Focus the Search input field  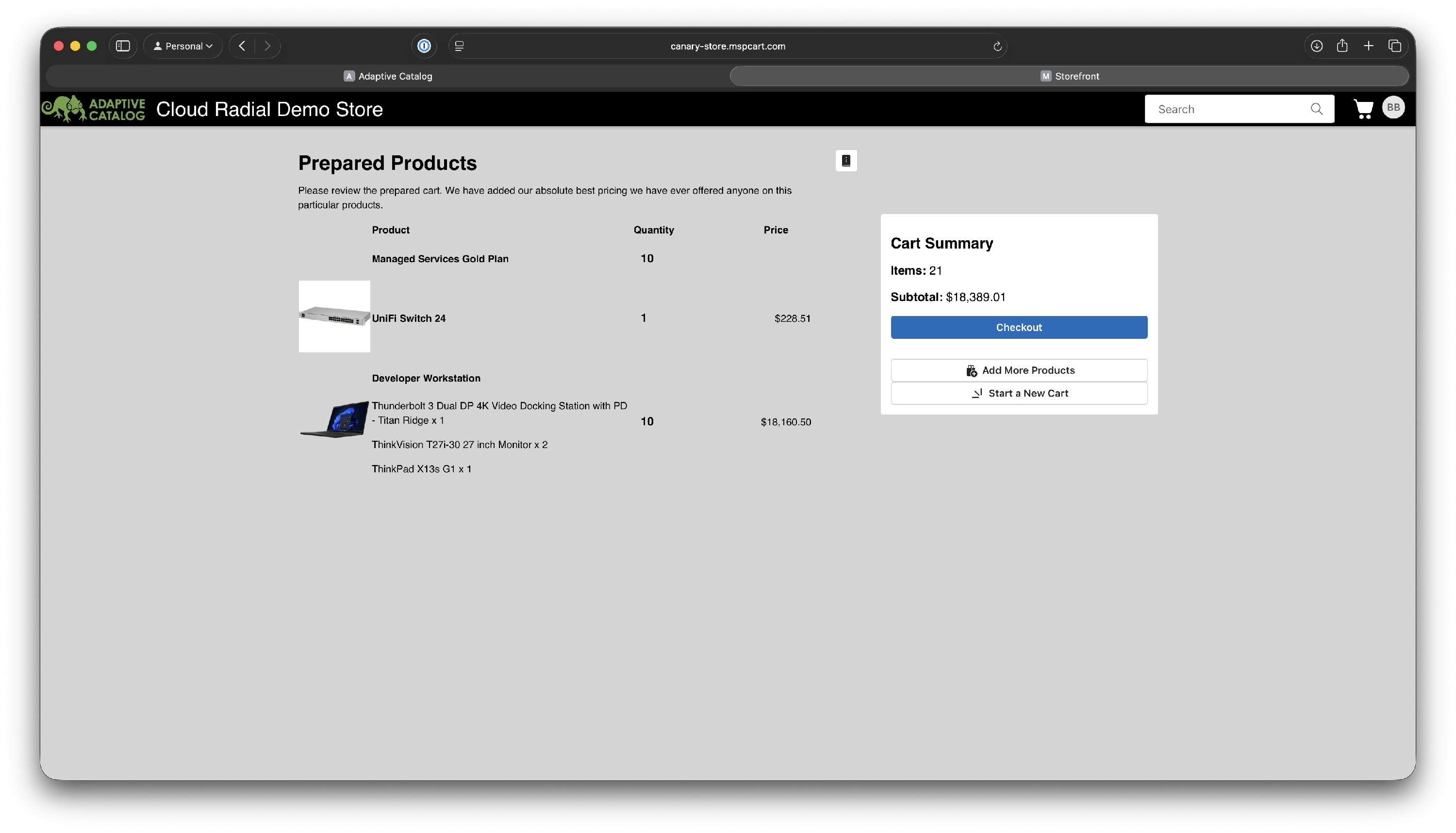pyautogui.click(x=1229, y=109)
